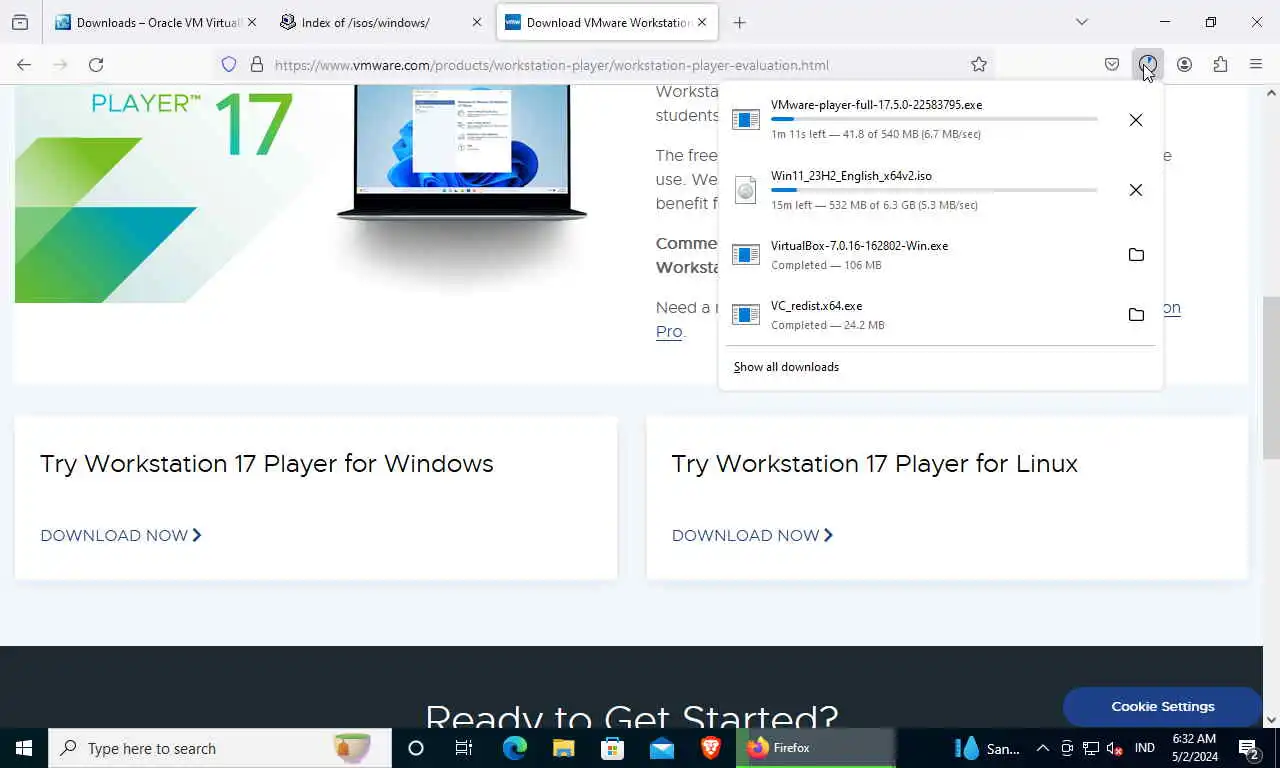
Task: Save page to Pocket
Action: (x=1112, y=64)
